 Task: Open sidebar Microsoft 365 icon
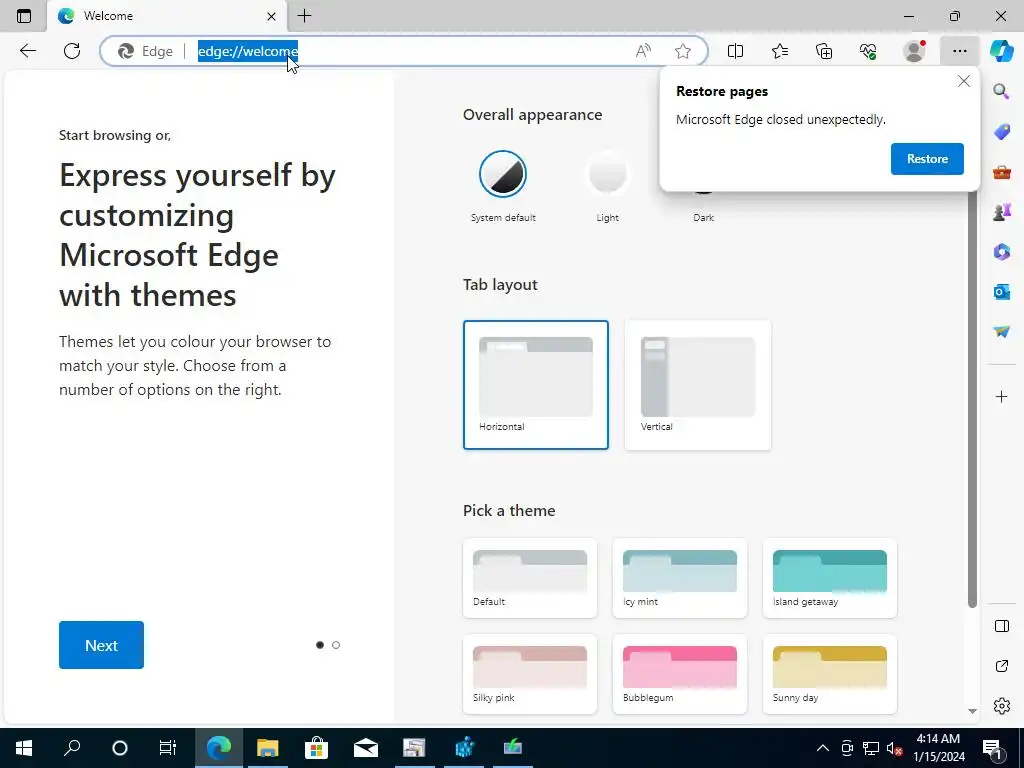1001,251
